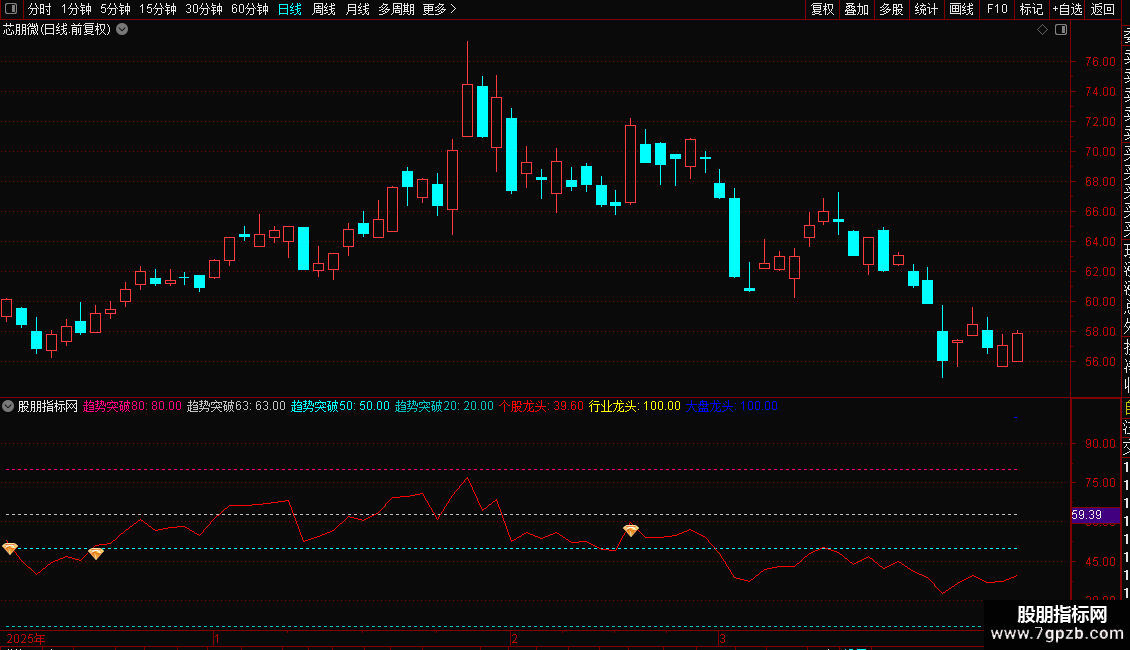Click the 返回 back button
This screenshot has width=1130, height=650.
[1103, 9]
